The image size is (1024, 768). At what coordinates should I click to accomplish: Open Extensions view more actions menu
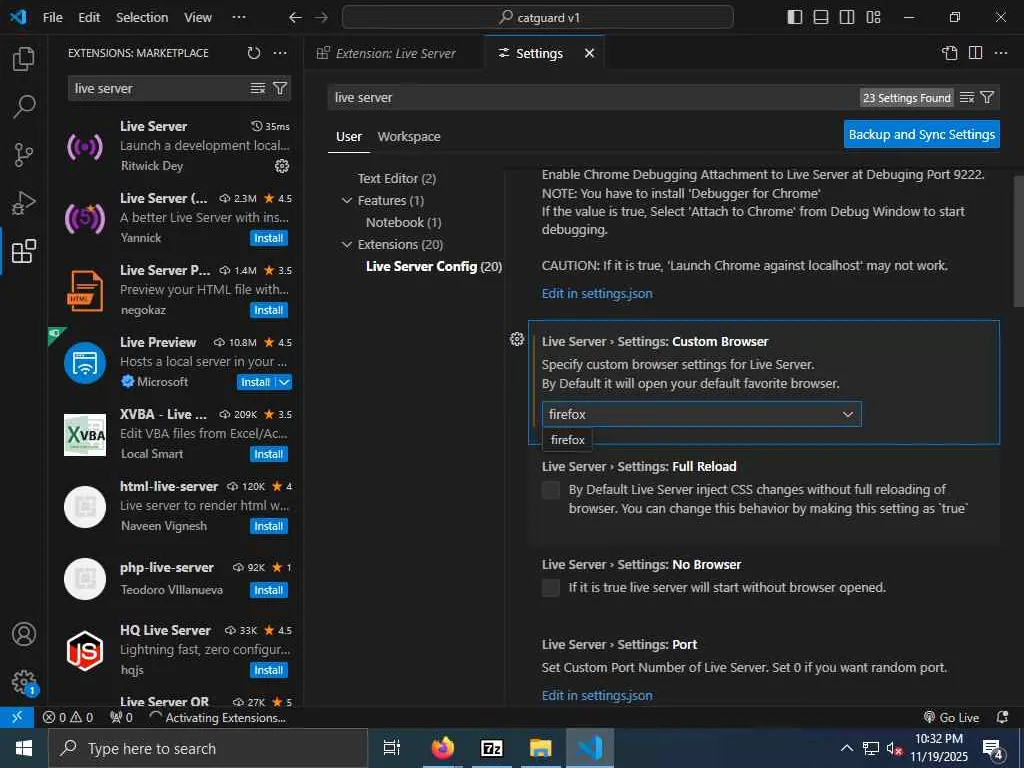pyautogui.click(x=280, y=53)
